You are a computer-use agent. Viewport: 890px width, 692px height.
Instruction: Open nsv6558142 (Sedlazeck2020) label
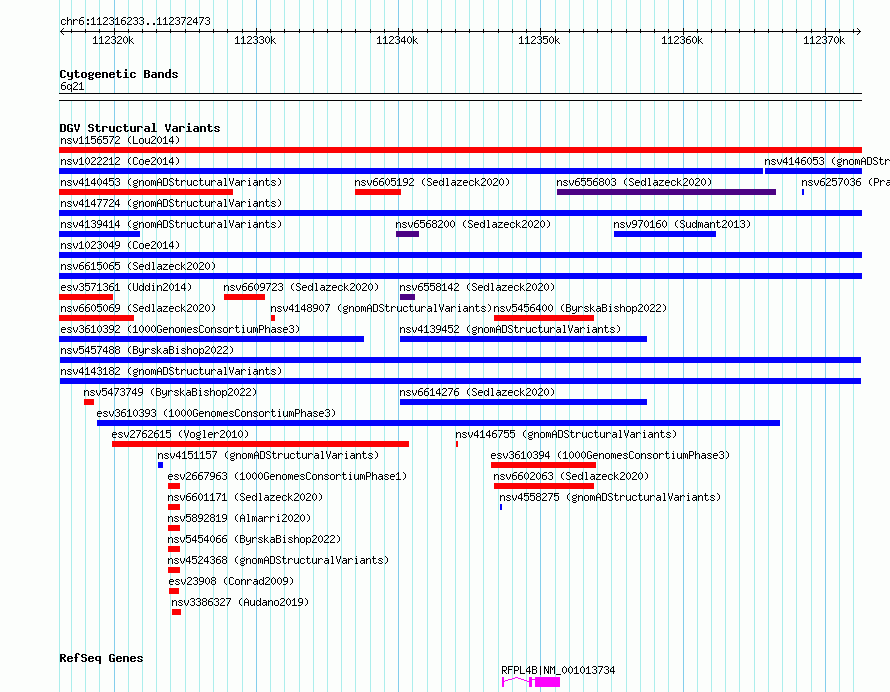477,287
